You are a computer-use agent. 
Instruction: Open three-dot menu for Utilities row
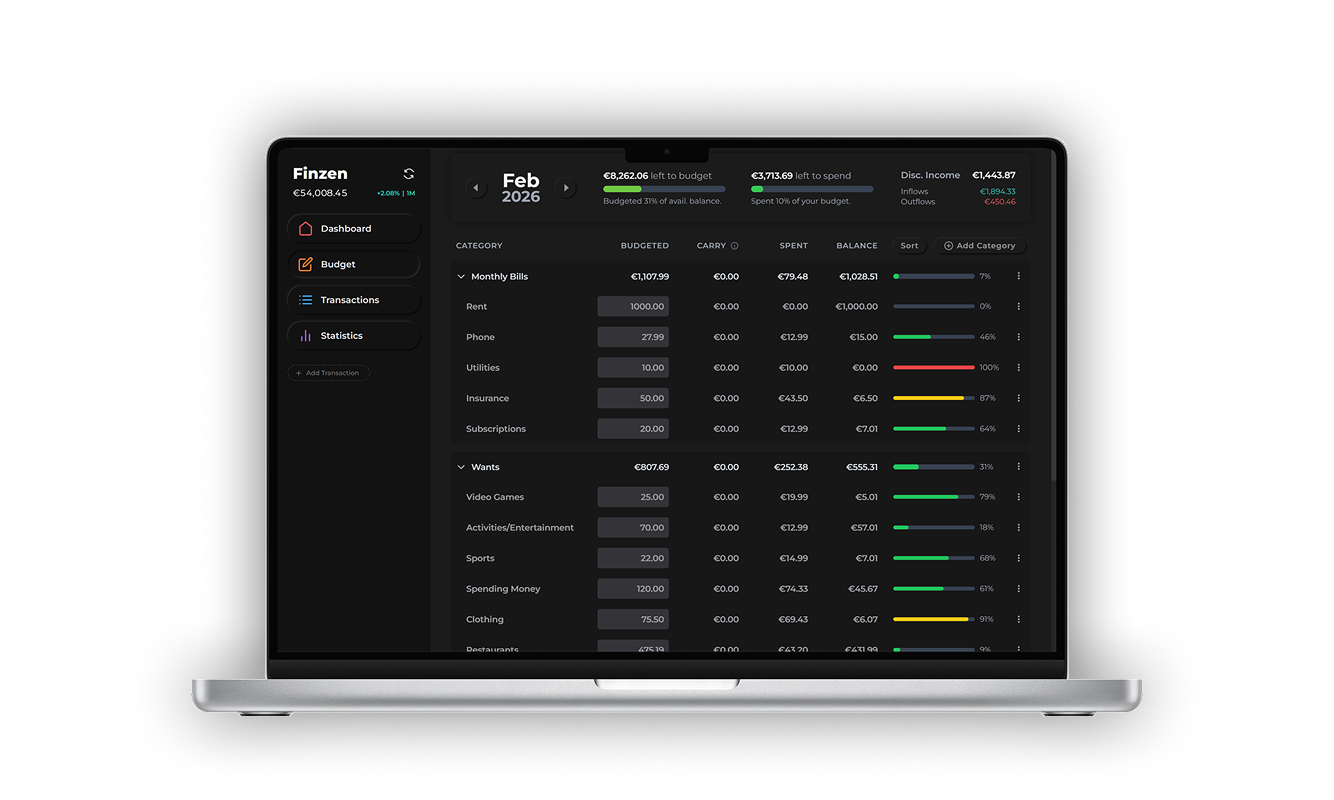[x=1018, y=368]
